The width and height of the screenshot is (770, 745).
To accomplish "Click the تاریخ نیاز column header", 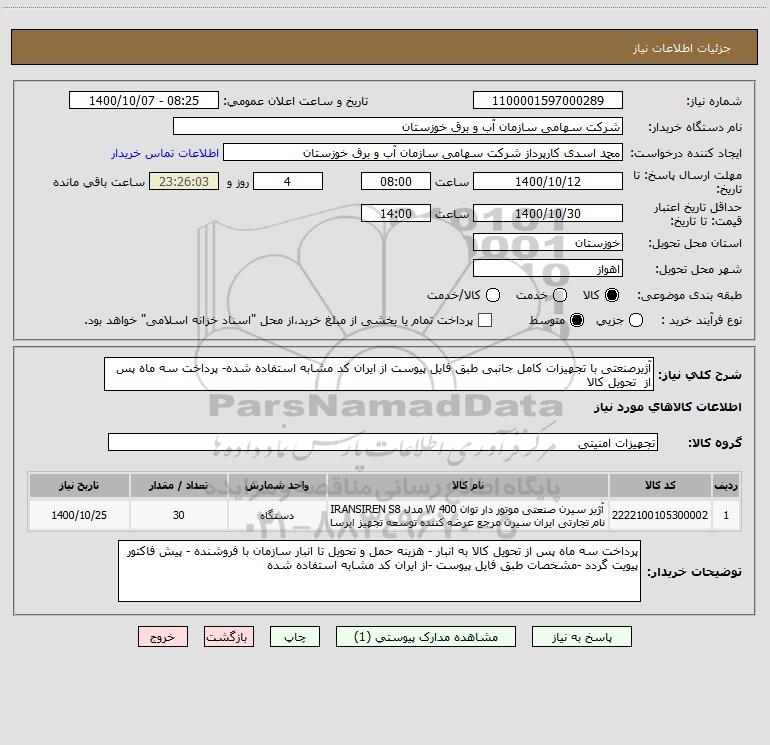I will (x=79, y=485).
